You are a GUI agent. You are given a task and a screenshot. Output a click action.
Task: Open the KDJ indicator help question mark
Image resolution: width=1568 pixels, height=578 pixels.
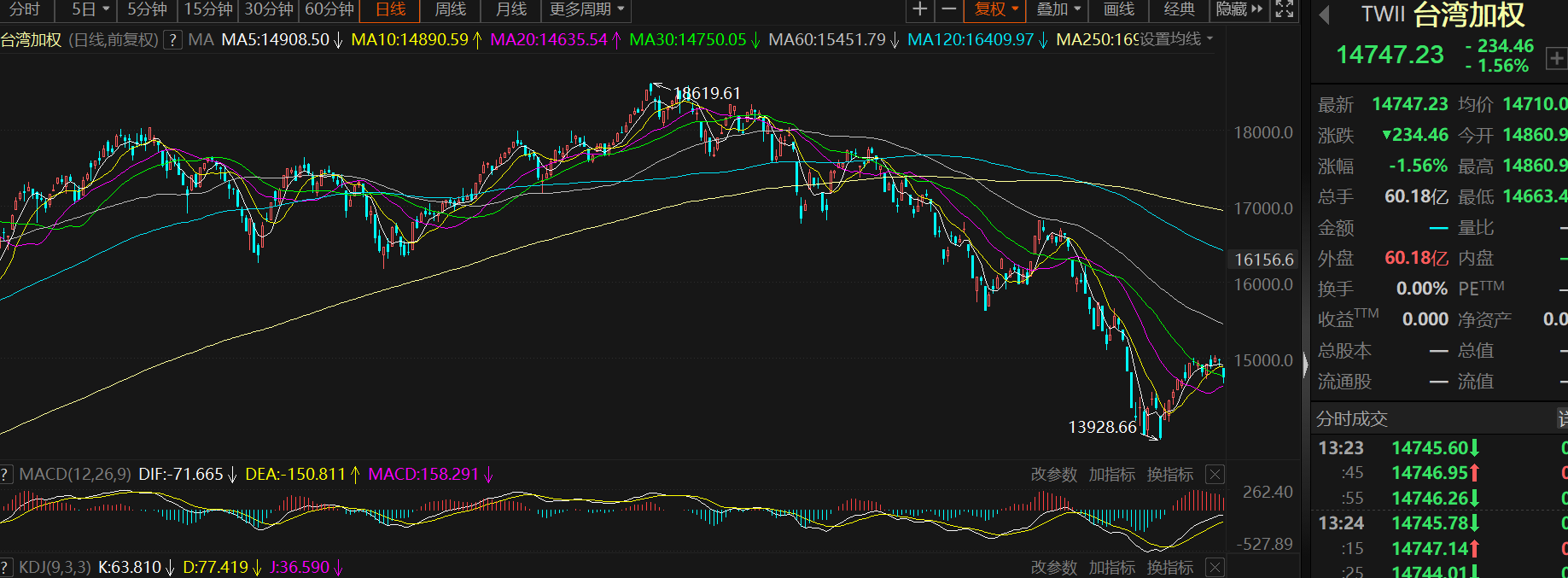[x=5, y=567]
